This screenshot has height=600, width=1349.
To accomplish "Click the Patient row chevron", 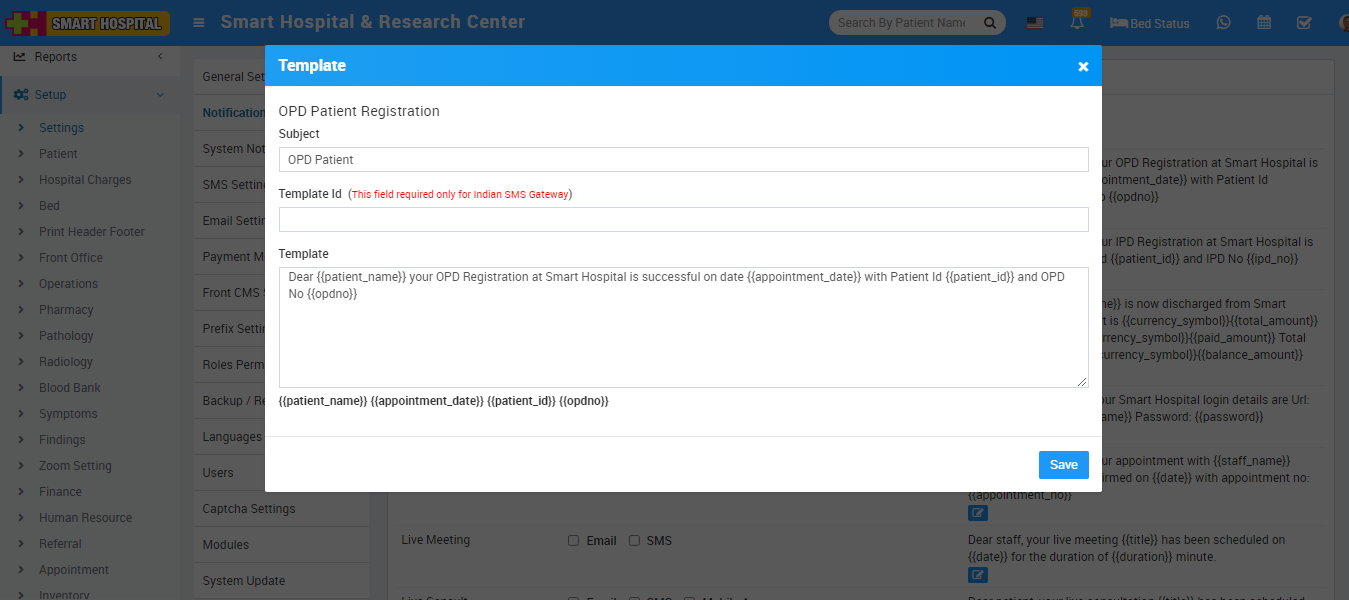I will click(21, 154).
